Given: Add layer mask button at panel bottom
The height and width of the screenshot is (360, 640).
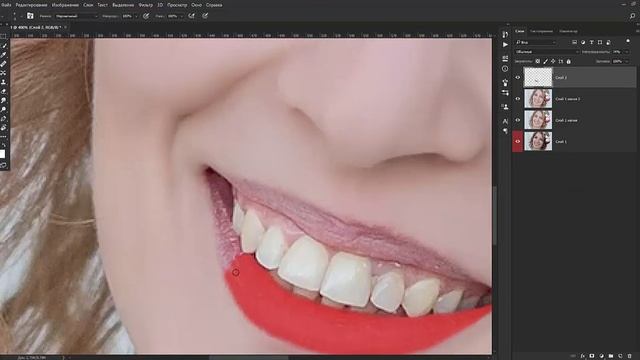Looking at the screenshot, I should point(592,356).
